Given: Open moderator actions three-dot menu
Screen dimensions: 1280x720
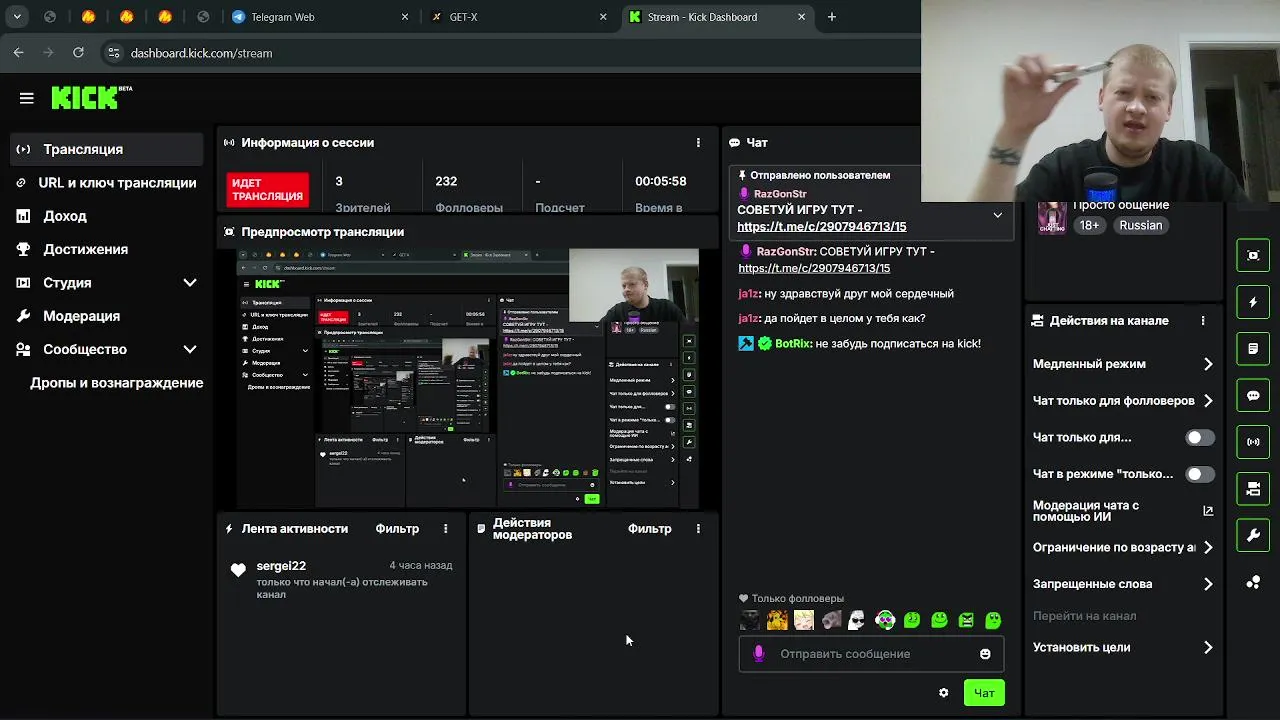Looking at the screenshot, I should (698, 529).
